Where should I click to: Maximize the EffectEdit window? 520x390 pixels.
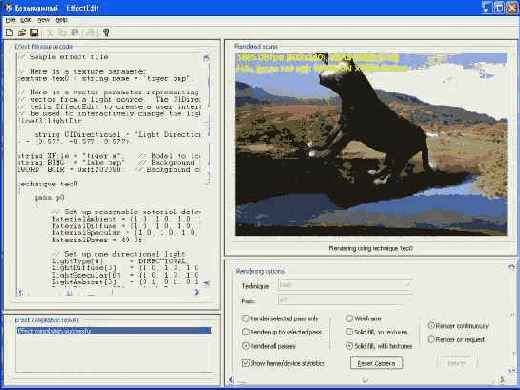[x=499, y=8]
